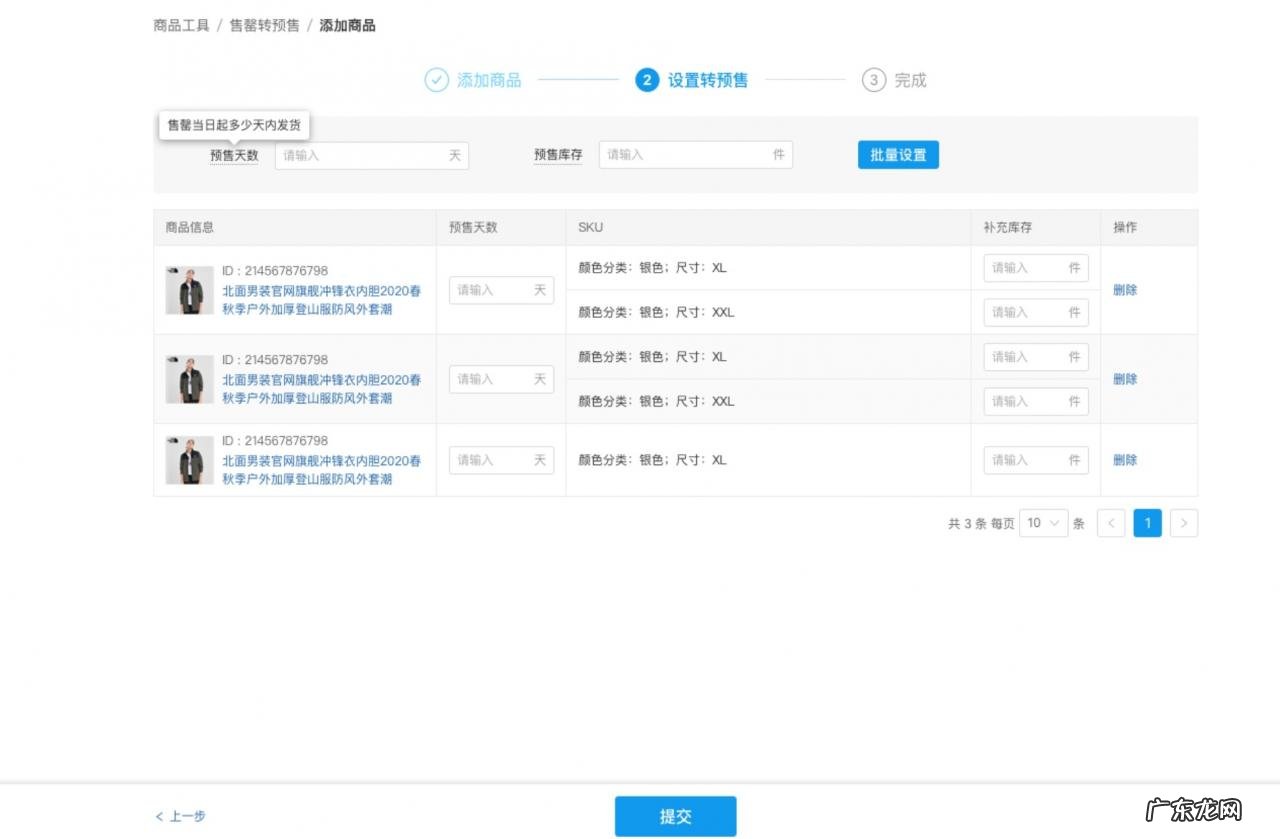
Task: Click the step 2 设置转预售 indicator
Action: [647, 80]
